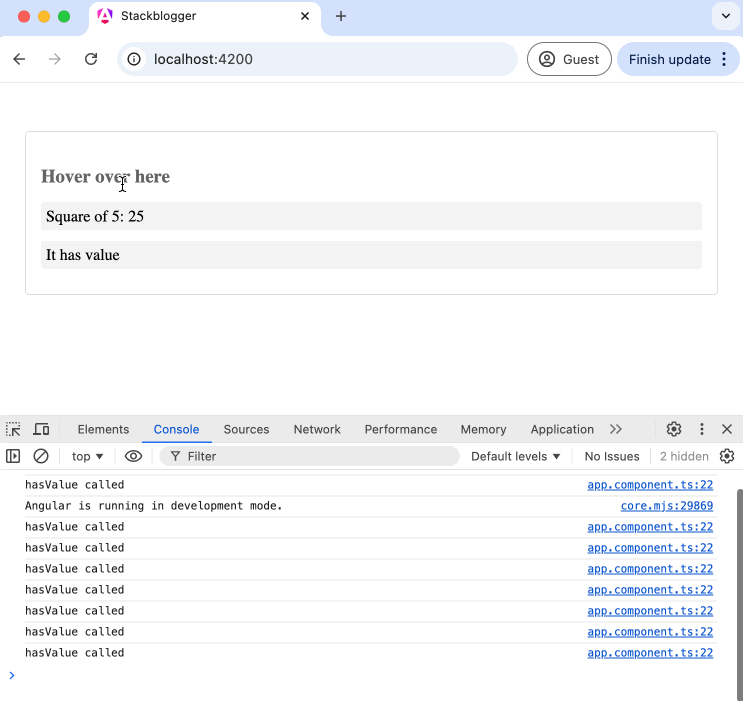Click the console Filter field
The width and height of the screenshot is (743, 701).
[x=309, y=456]
